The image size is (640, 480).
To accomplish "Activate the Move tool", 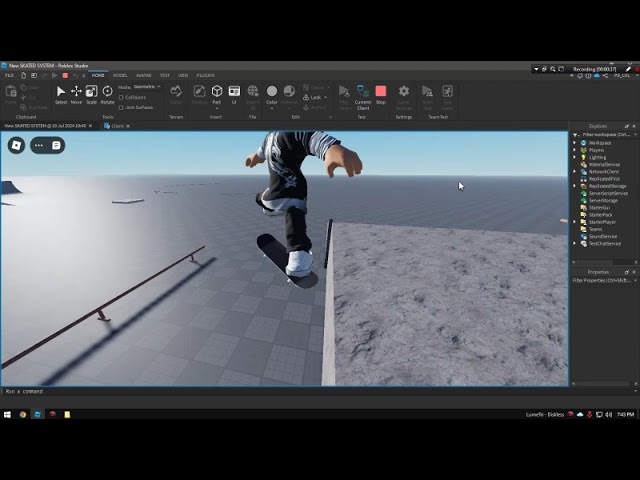I will [x=76, y=95].
